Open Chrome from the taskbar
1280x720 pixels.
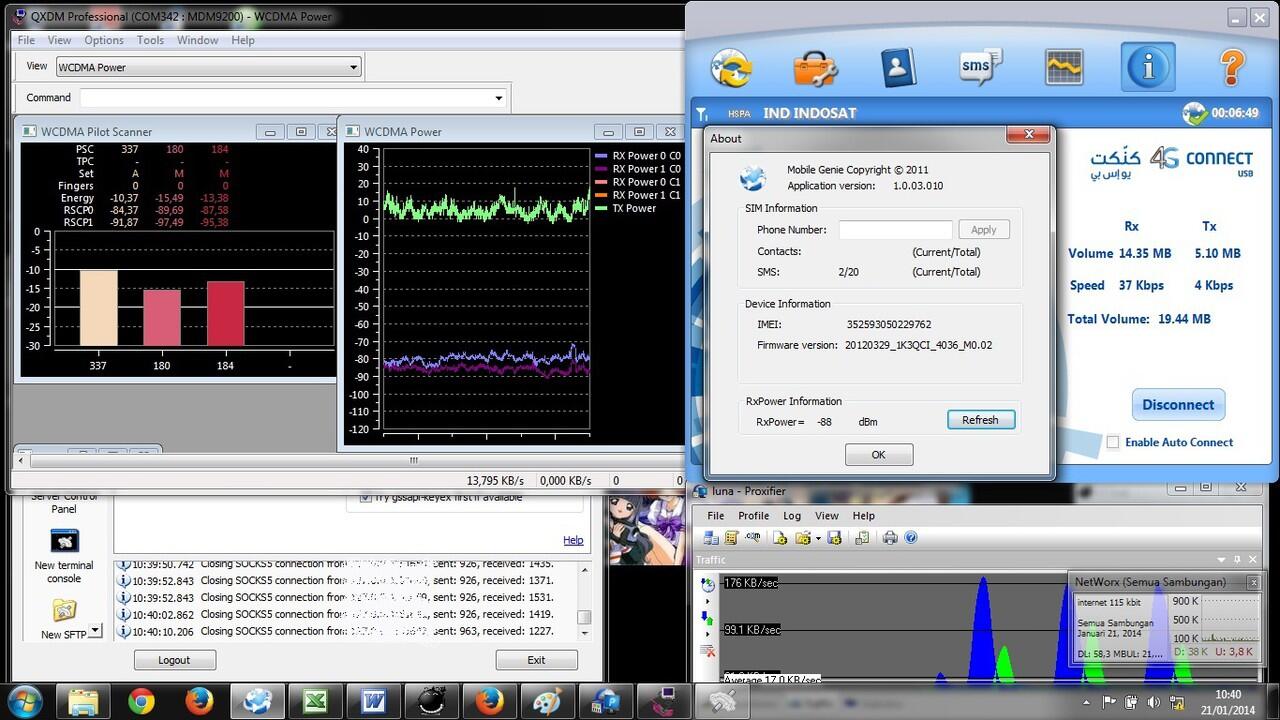point(142,701)
